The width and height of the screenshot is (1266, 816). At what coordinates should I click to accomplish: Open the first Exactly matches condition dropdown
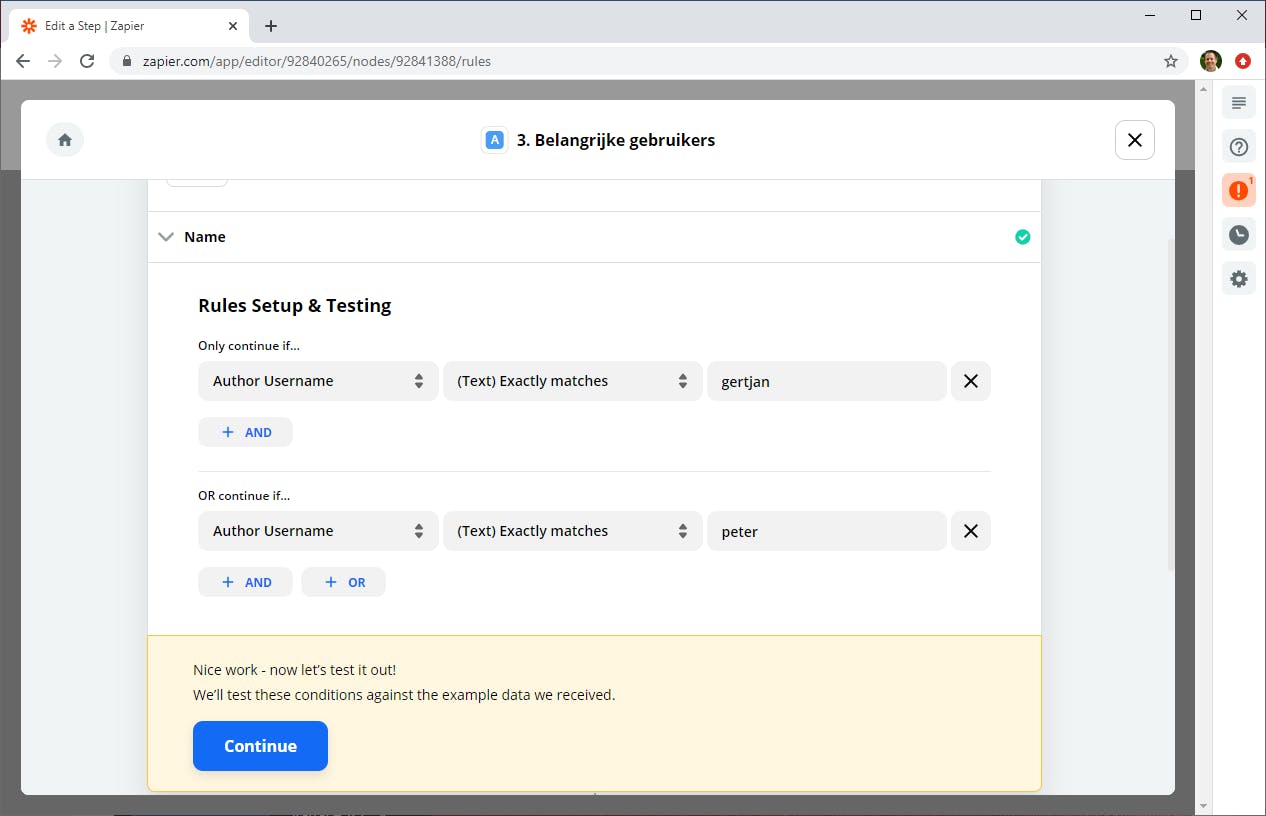click(x=571, y=381)
